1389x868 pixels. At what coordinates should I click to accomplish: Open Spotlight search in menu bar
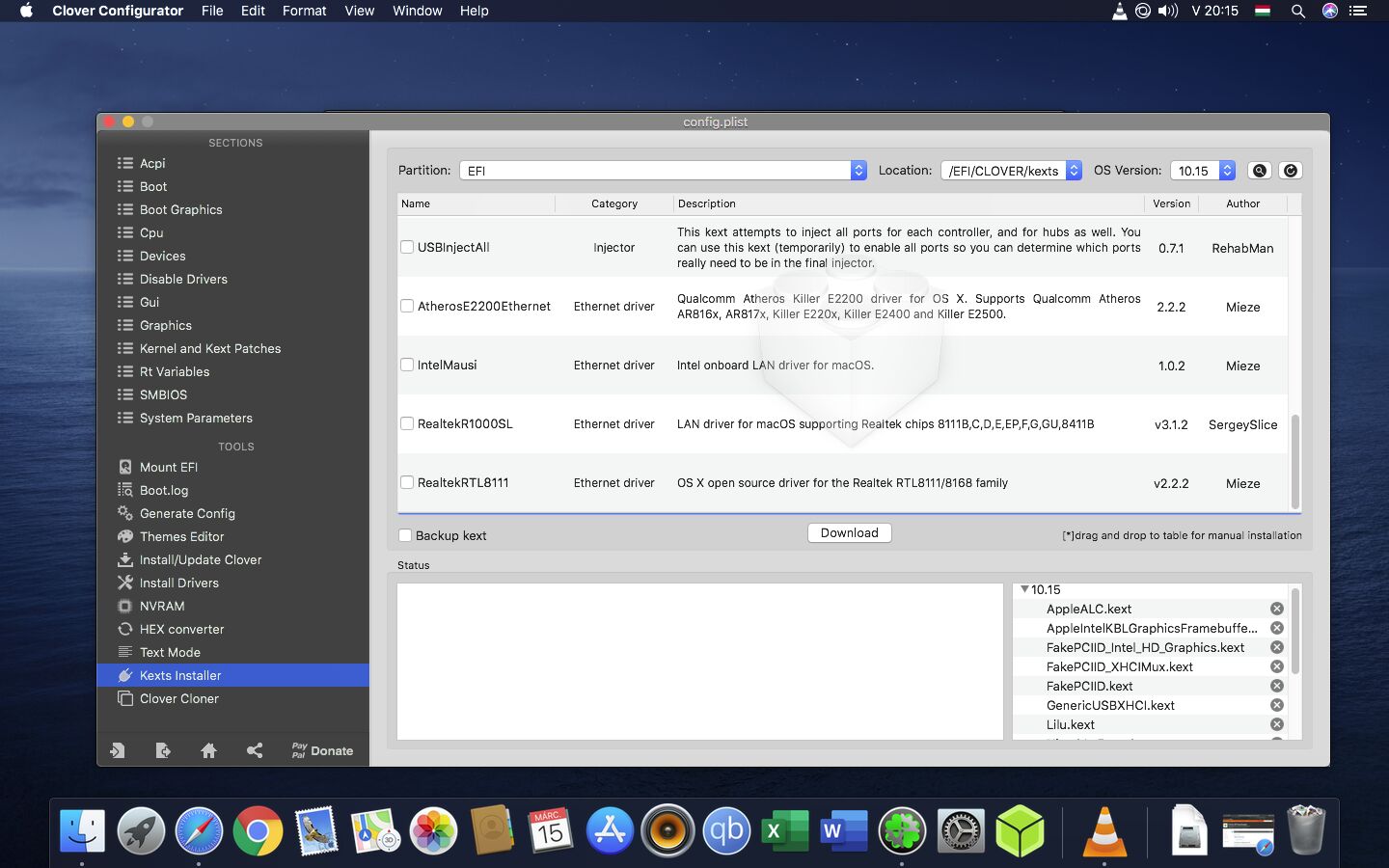coord(1297,11)
